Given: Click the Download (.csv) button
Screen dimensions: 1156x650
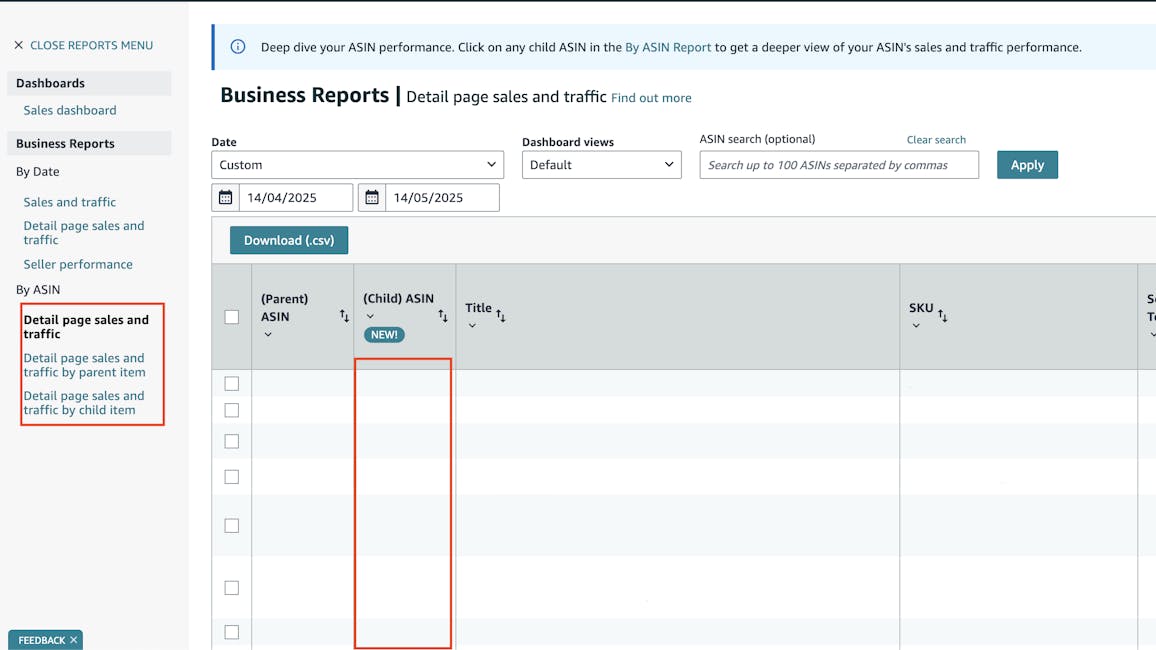Looking at the screenshot, I should pos(289,240).
